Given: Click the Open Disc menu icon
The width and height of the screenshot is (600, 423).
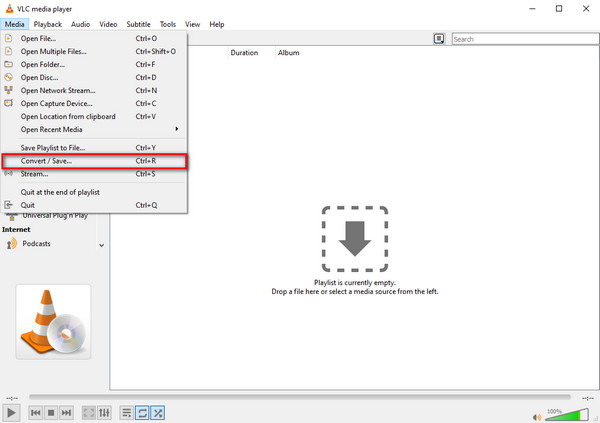Looking at the screenshot, I should click(x=8, y=77).
